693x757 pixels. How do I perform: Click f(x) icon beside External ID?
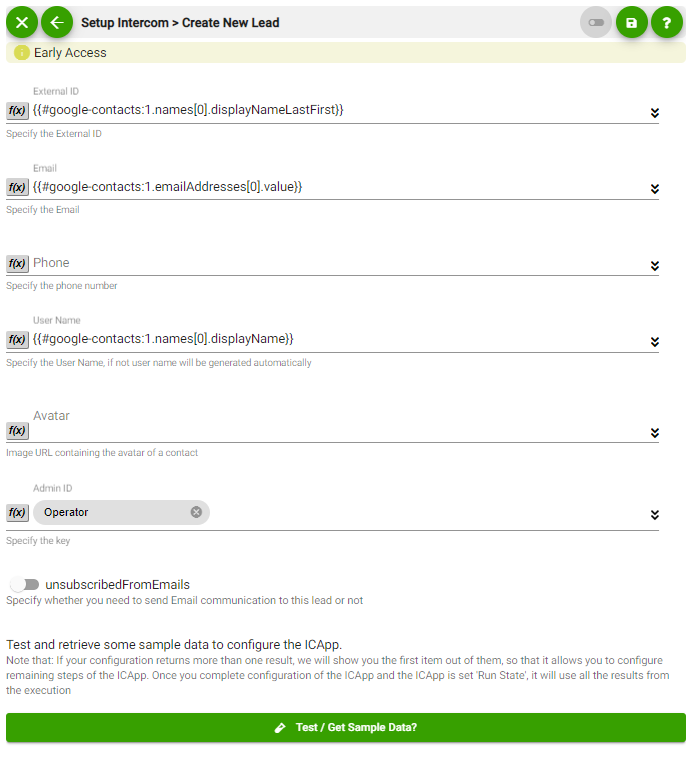[x=17, y=111]
